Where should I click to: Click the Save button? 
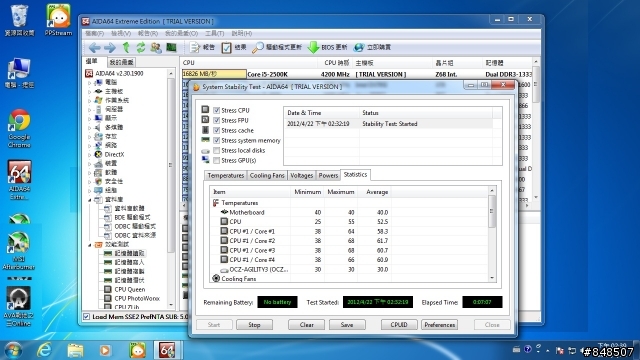(x=347, y=325)
